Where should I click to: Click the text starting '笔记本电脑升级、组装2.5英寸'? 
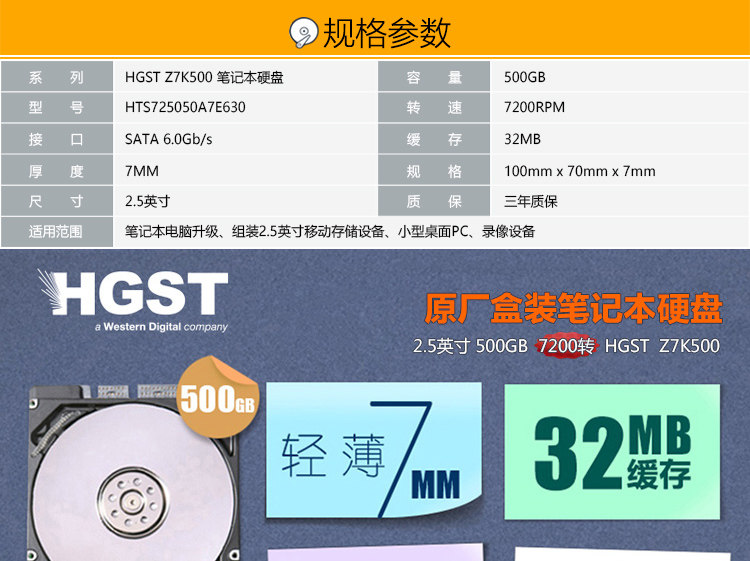(x=330, y=232)
